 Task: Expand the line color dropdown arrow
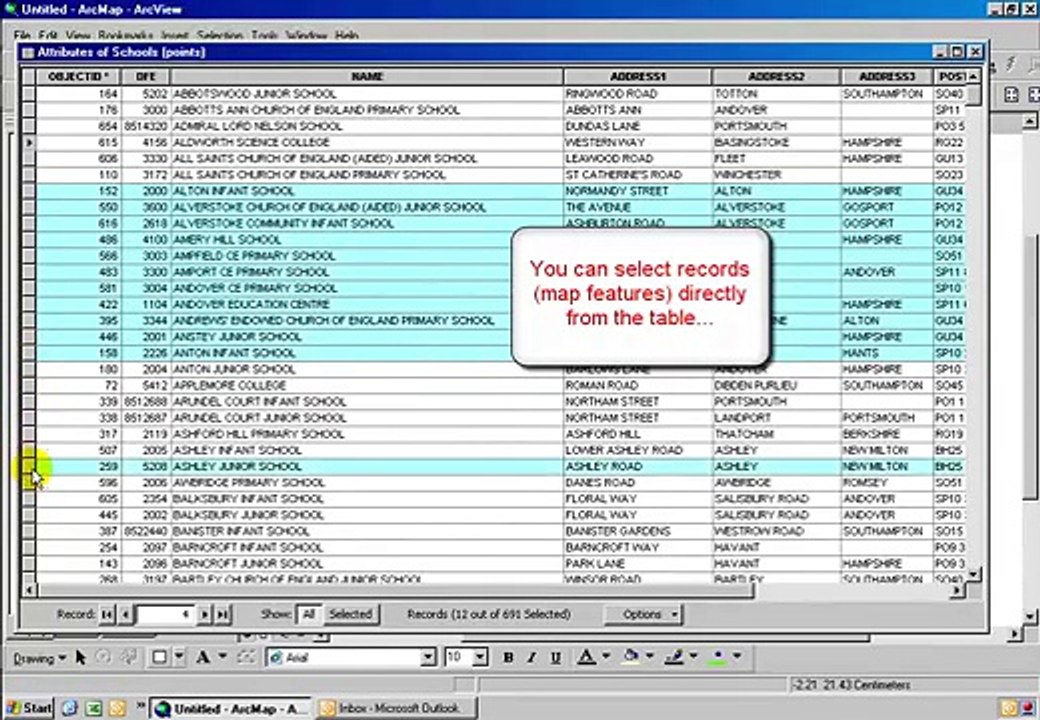tap(694, 657)
